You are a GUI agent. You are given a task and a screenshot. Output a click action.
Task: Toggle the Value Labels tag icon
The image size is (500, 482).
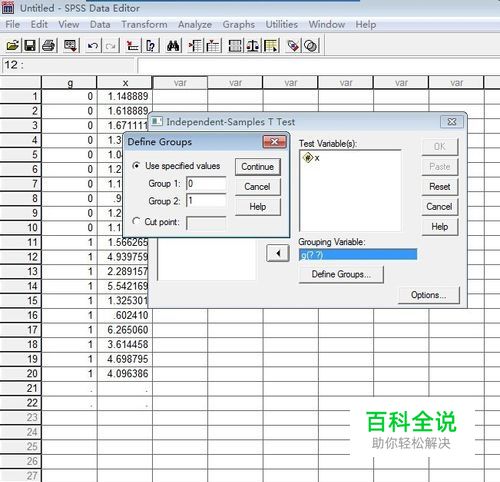(x=293, y=46)
